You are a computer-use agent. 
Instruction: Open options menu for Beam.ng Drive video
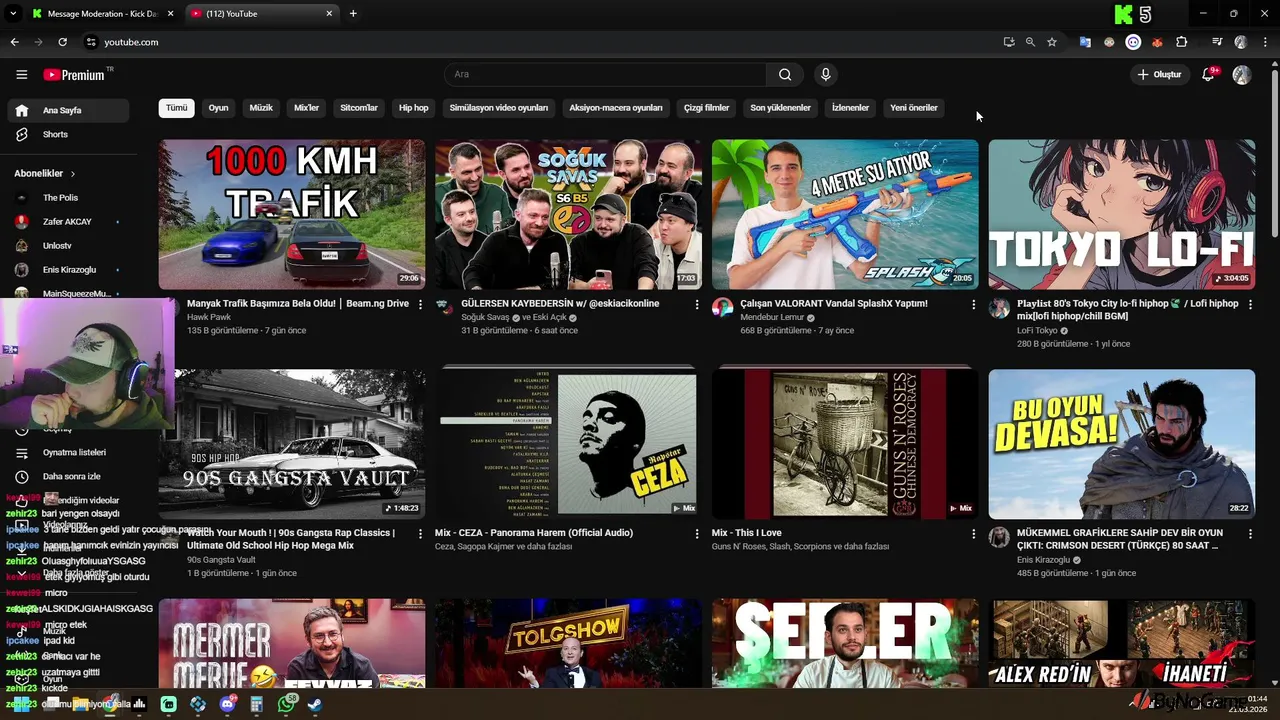tap(420, 304)
